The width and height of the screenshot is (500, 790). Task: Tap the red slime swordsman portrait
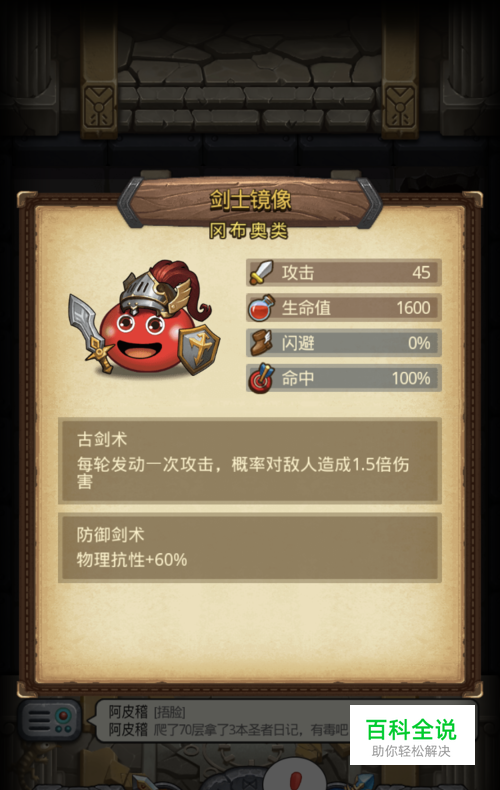click(144, 319)
